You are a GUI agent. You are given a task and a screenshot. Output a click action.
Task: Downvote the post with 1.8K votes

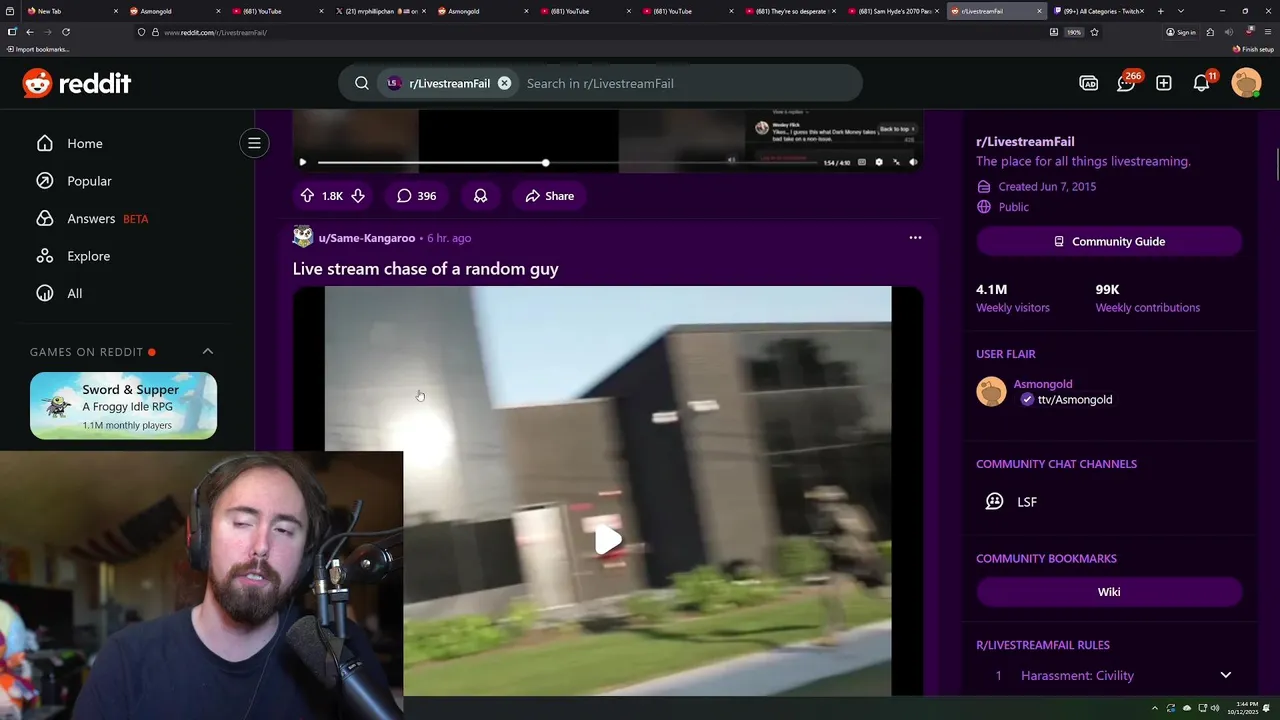pos(357,196)
